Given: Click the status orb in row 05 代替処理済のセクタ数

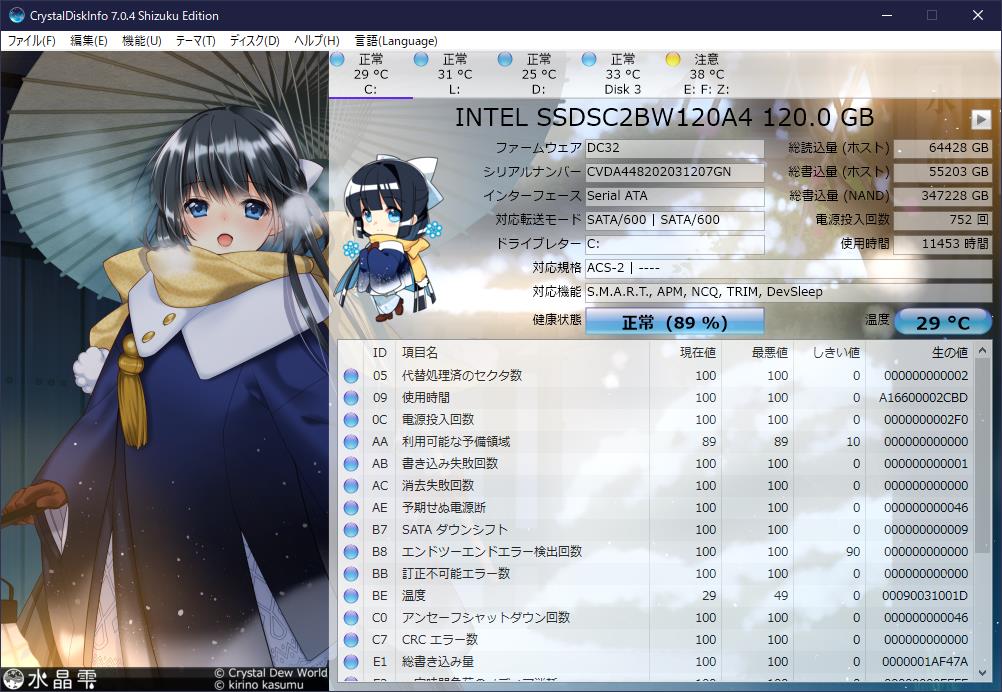Looking at the screenshot, I should click(351, 376).
